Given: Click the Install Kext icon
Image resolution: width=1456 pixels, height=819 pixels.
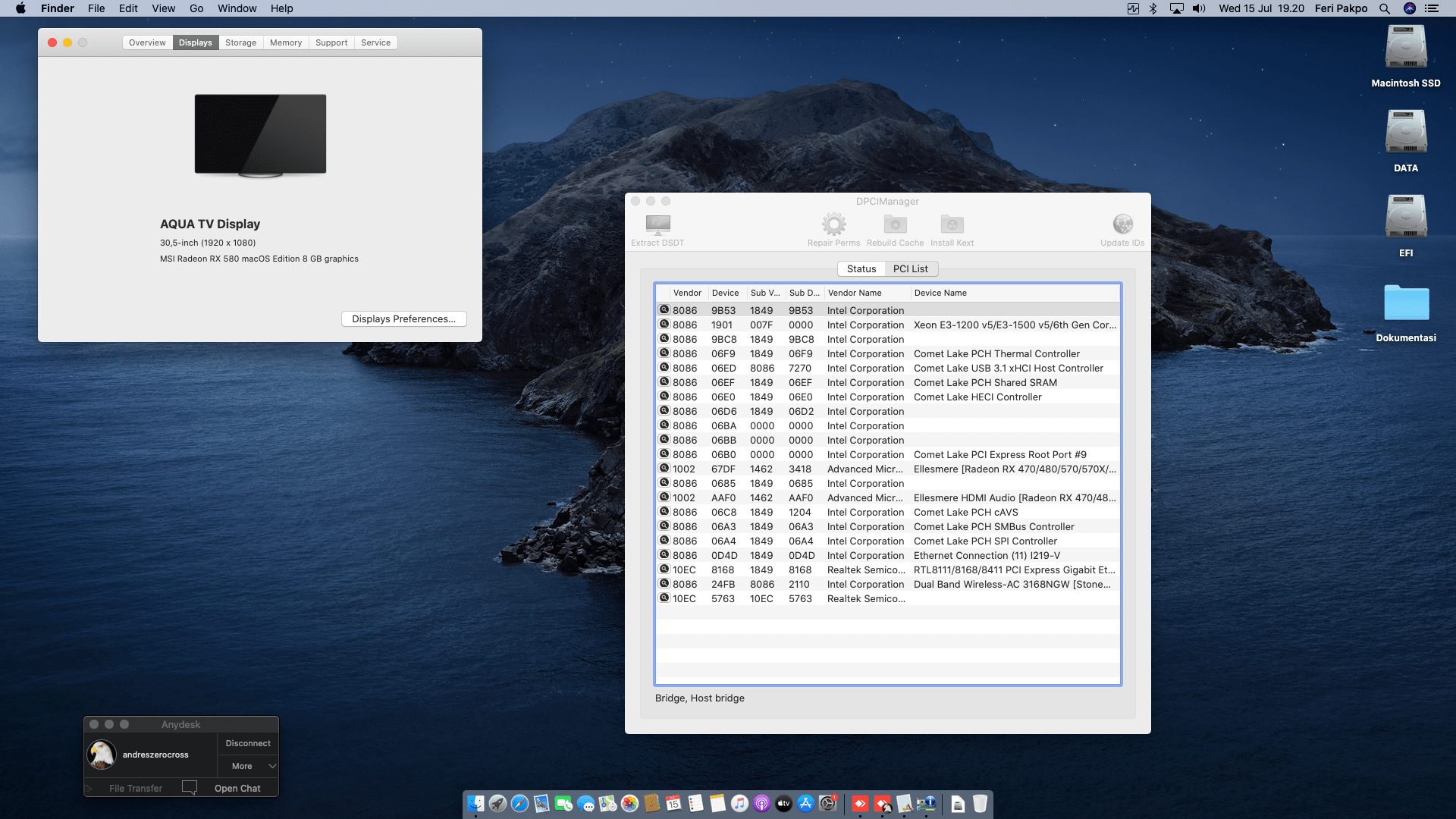Looking at the screenshot, I should click(x=952, y=224).
